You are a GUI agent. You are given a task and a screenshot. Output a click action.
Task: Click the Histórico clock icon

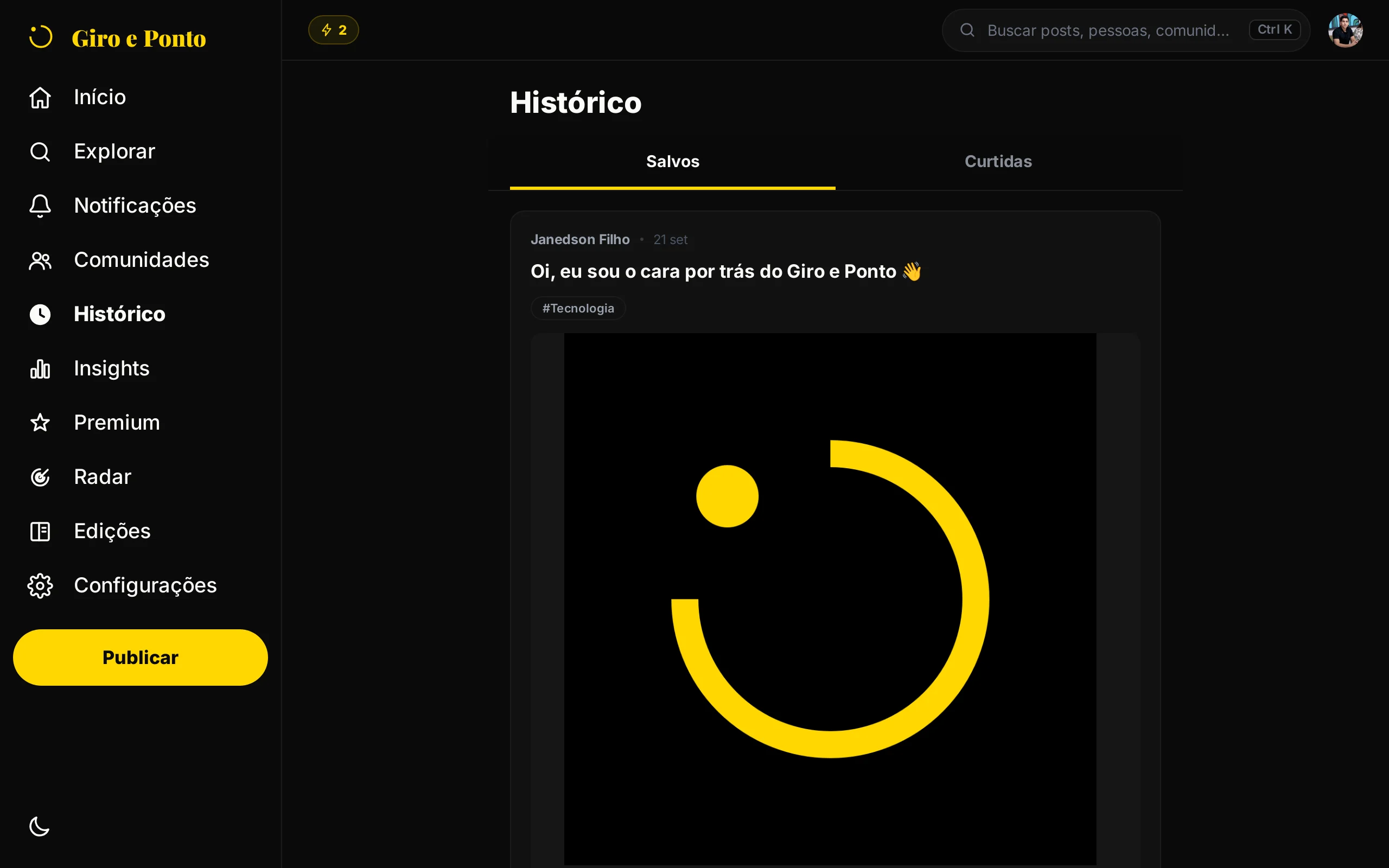coord(40,315)
